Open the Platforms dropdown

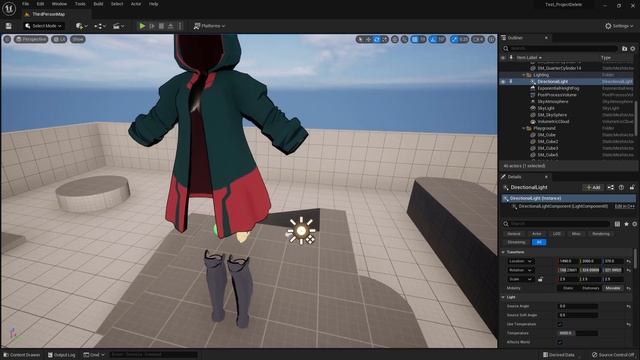coord(209,26)
